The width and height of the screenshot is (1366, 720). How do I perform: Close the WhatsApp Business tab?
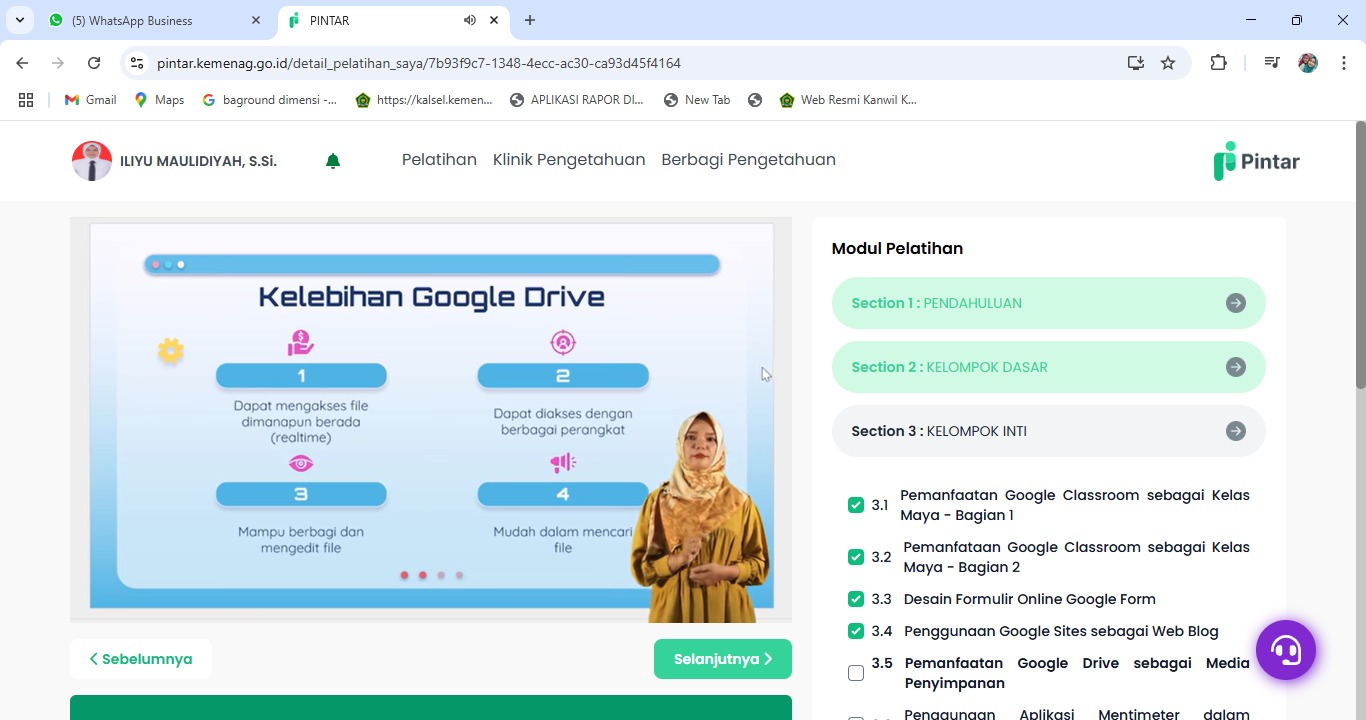click(256, 20)
